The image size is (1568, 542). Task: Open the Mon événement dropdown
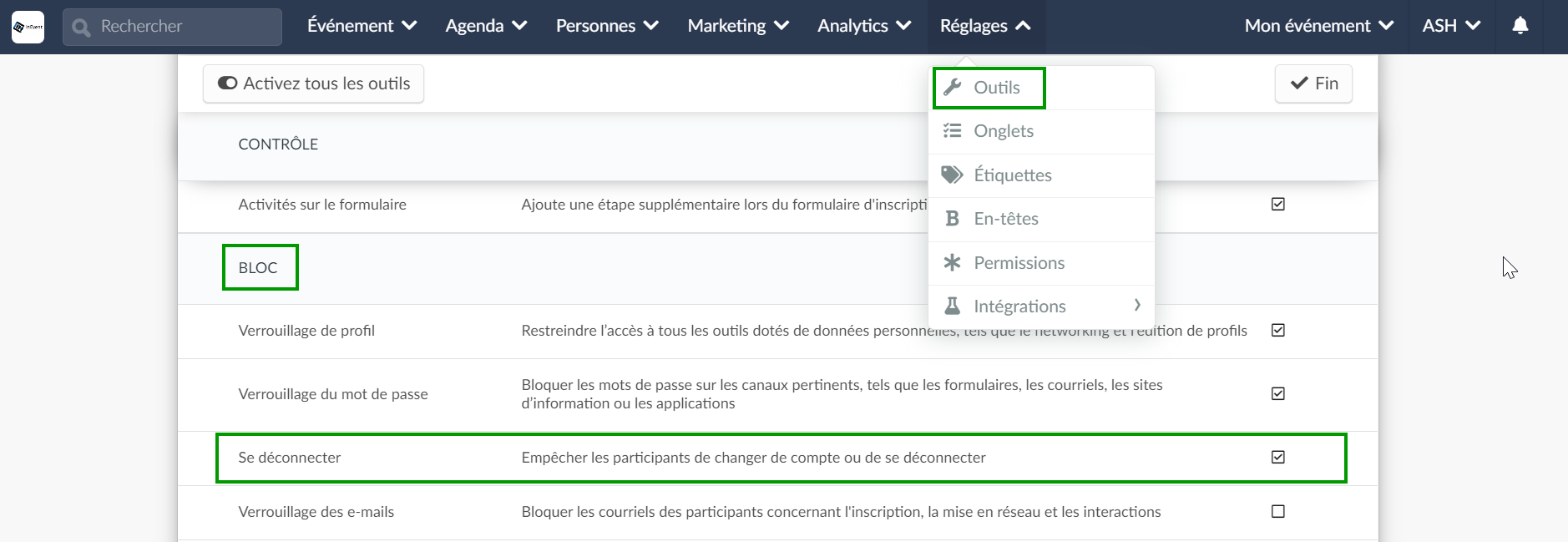coord(1319,26)
